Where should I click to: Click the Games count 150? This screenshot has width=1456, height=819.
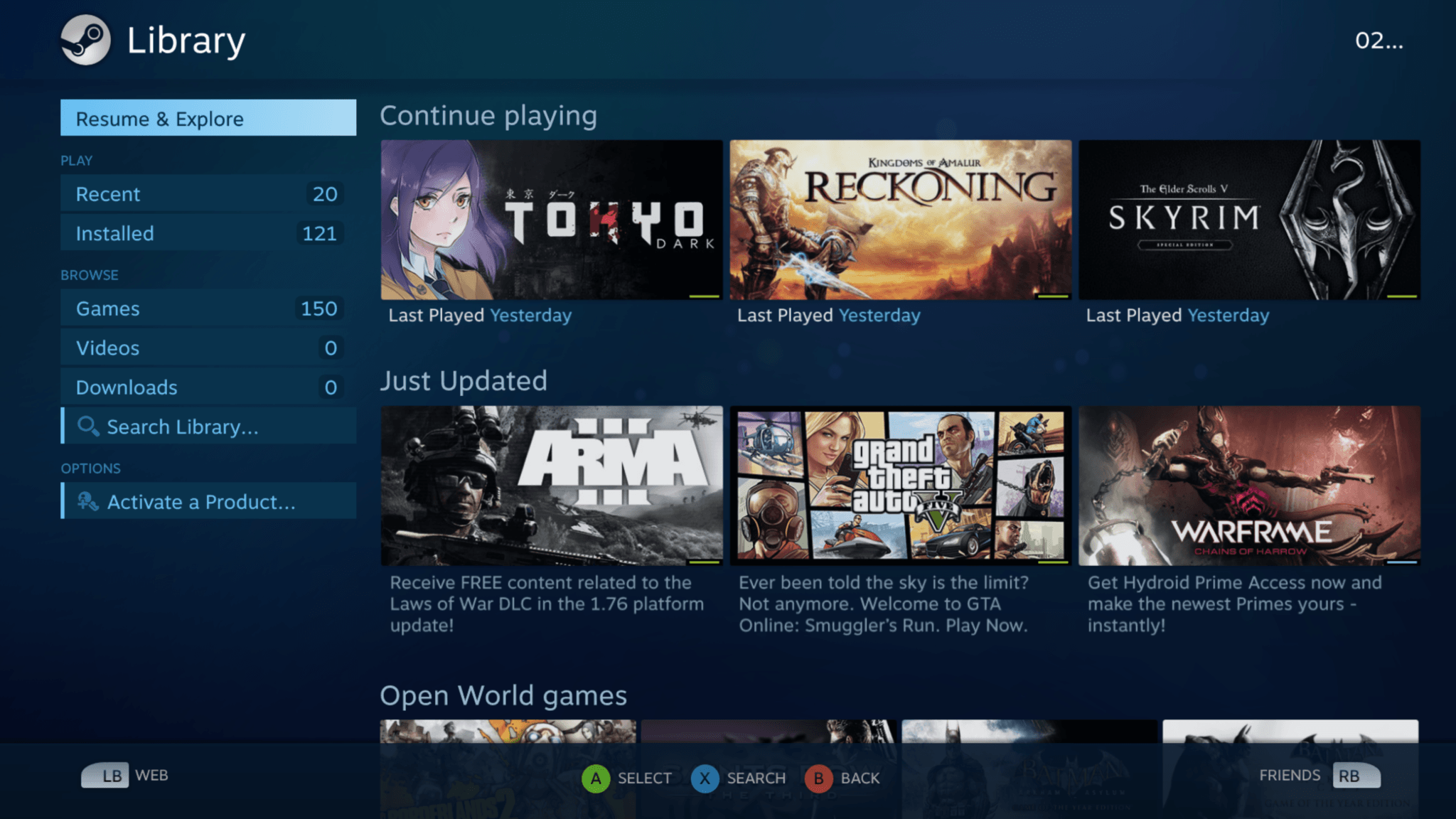[318, 309]
